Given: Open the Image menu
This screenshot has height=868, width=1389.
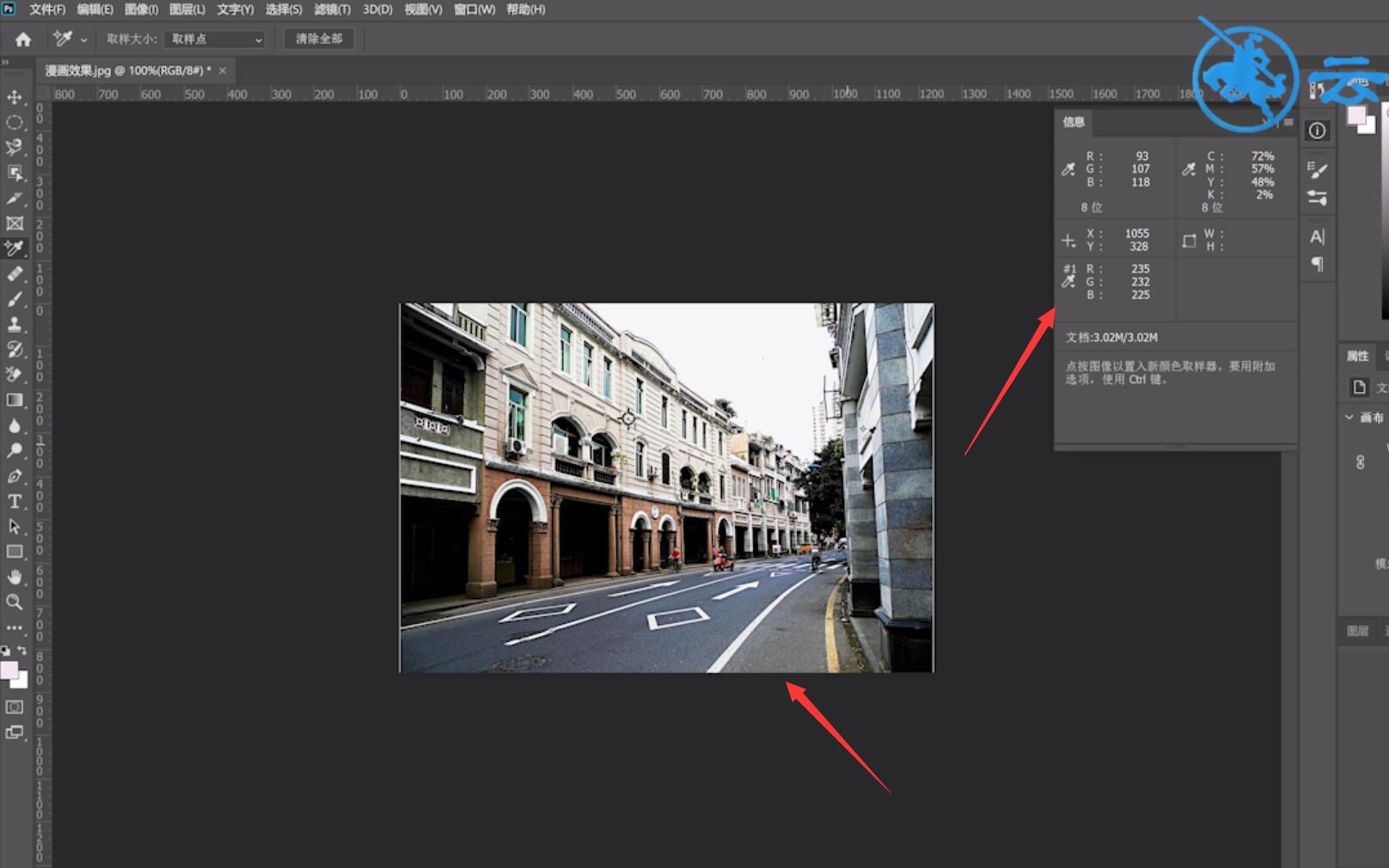Looking at the screenshot, I should pyautogui.click(x=141, y=9).
